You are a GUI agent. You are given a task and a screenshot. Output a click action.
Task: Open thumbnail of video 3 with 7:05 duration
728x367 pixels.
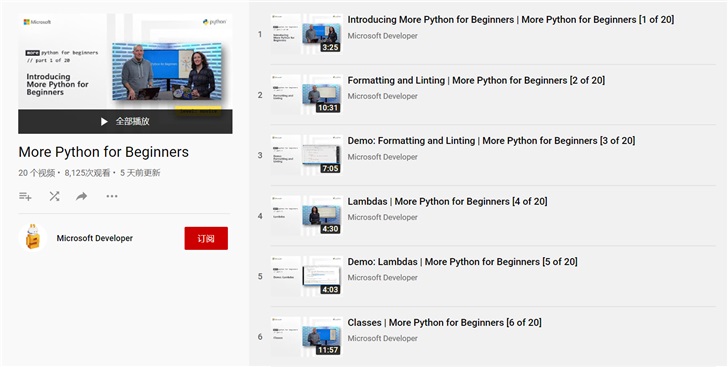coord(306,155)
